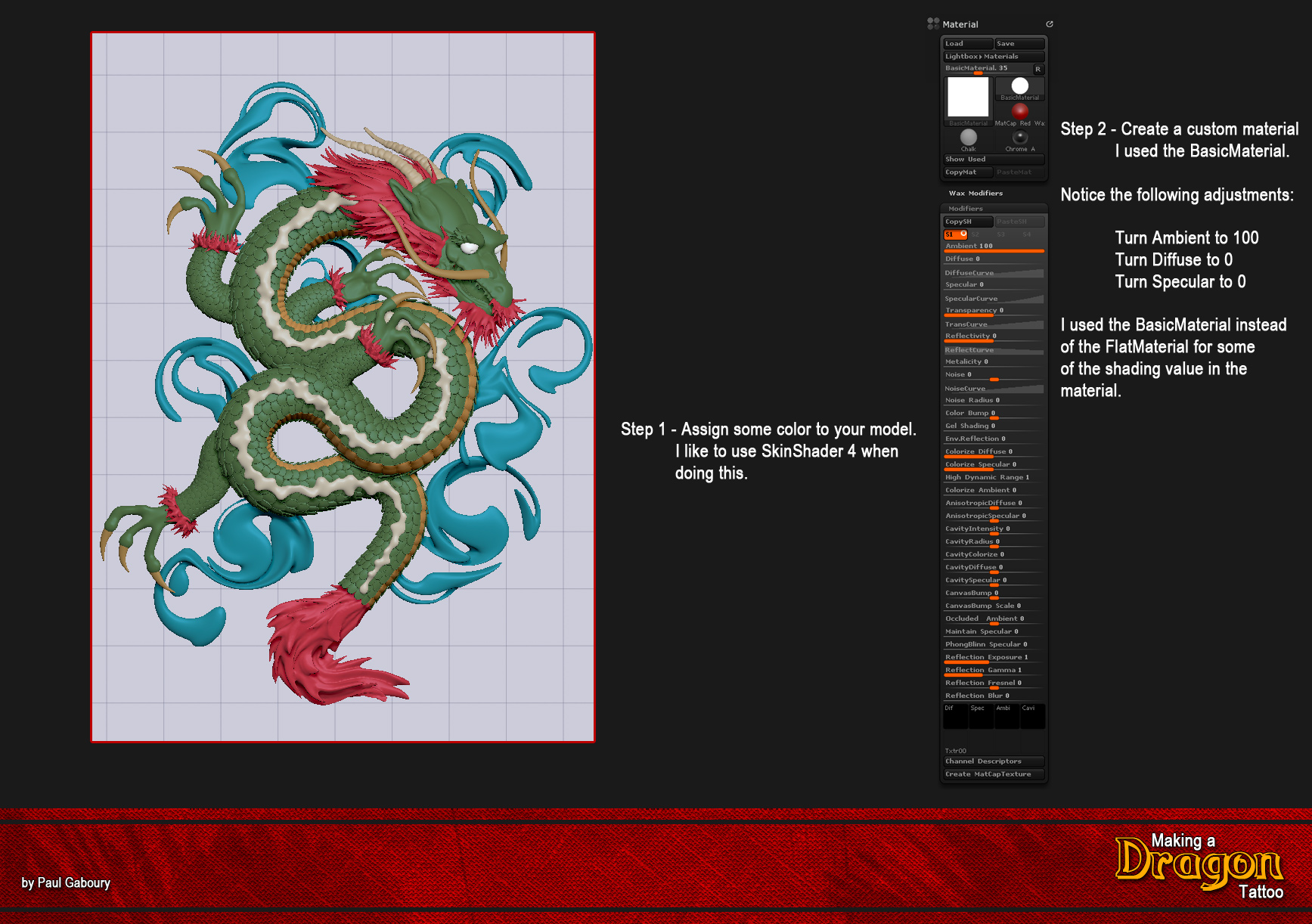1312x924 pixels.
Task: Click the Colorize Ambient slider
Action: [994, 491]
